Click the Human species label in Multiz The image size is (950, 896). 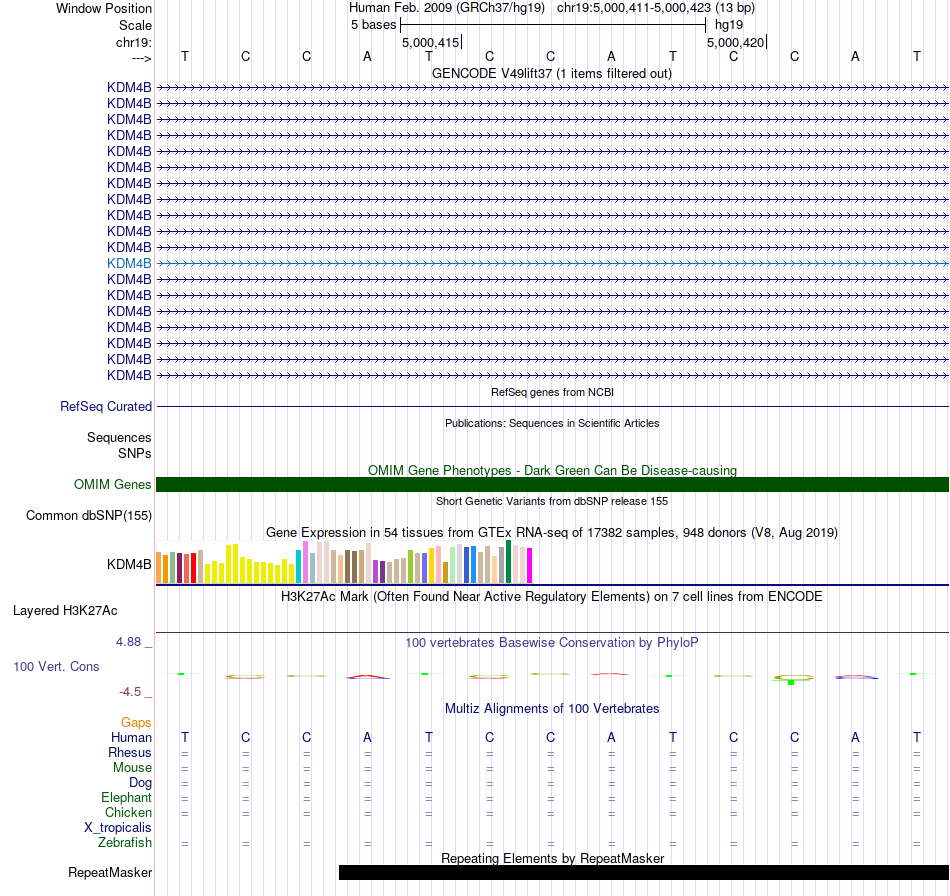pyautogui.click(x=131, y=737)
